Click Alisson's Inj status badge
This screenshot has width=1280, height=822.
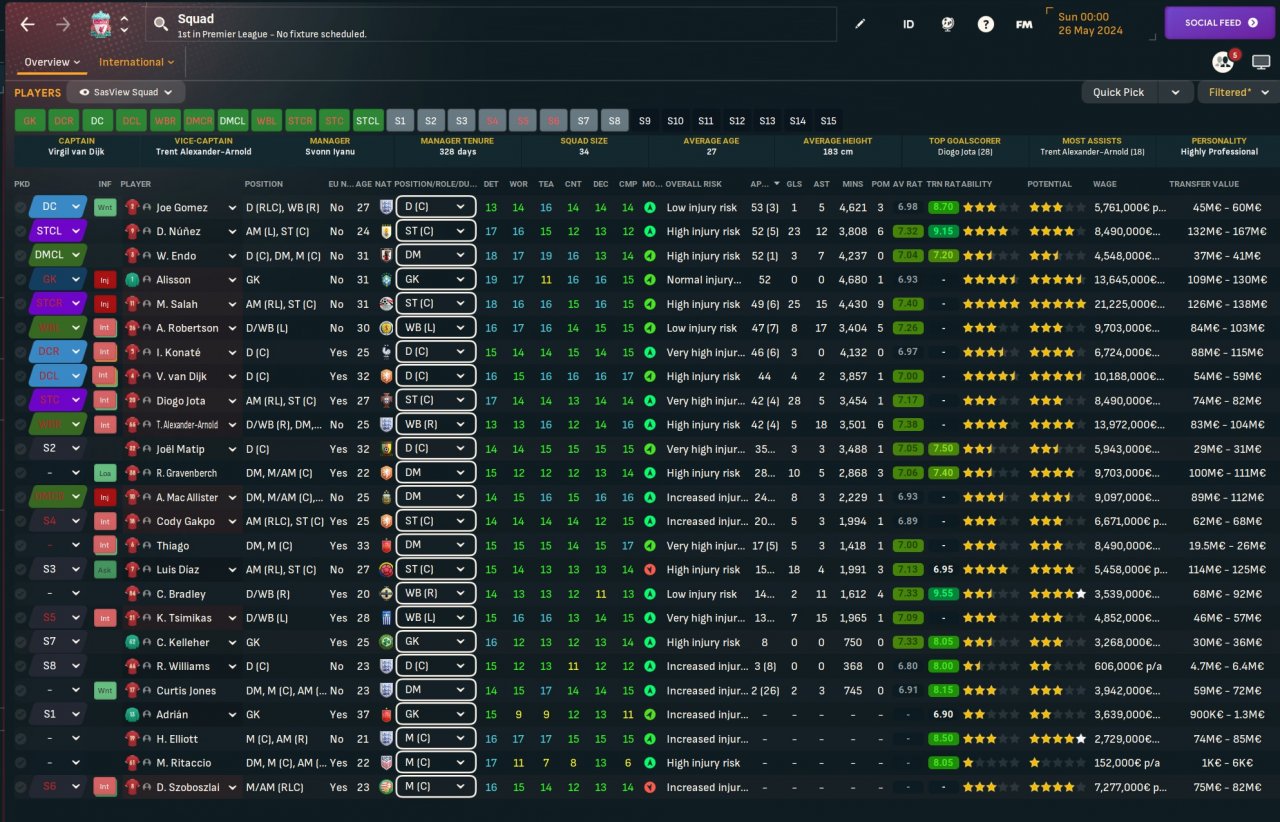104,280
